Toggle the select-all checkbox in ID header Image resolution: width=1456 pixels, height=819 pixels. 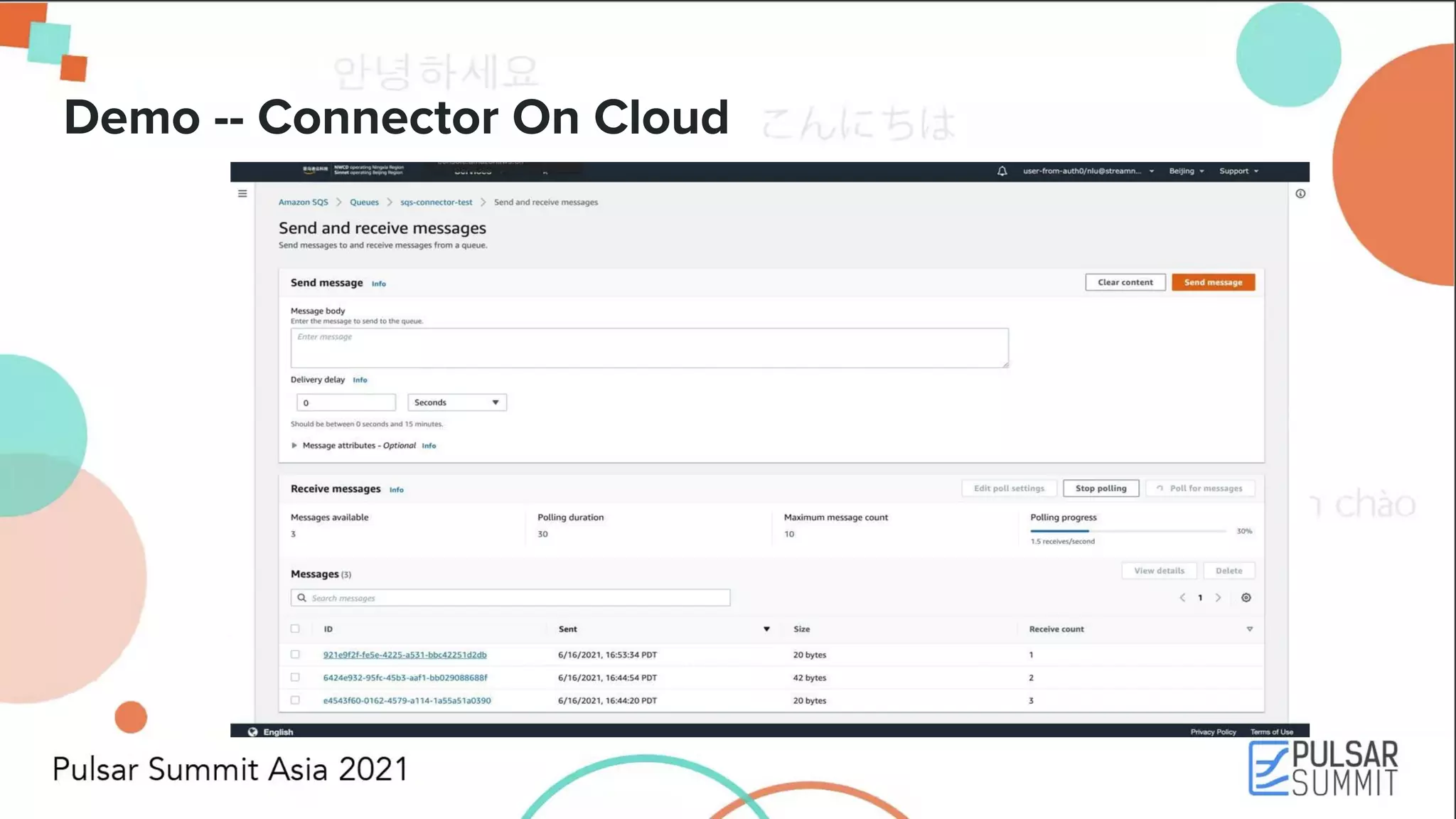(295, 628)
